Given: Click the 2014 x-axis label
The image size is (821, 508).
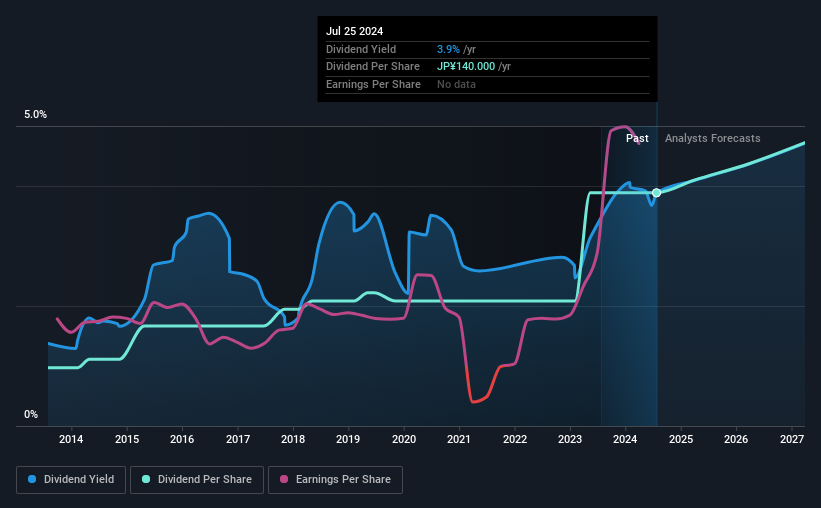Looking at the screenshot, I should click(71, 439).
